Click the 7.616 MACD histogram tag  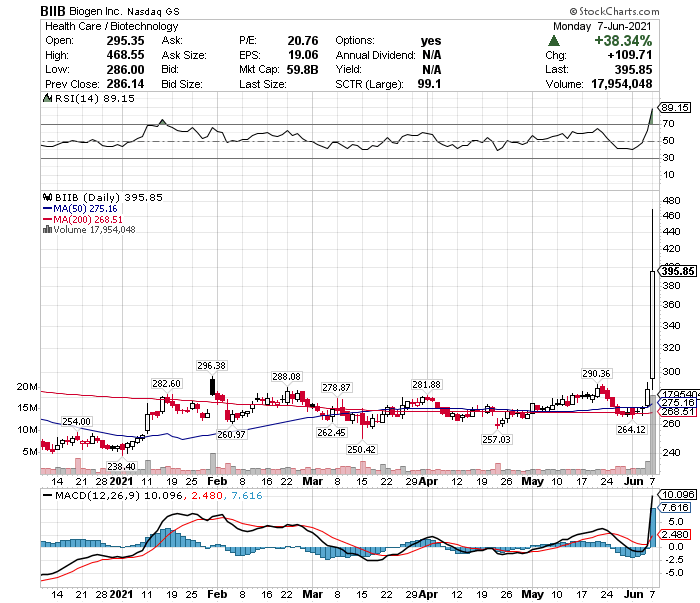tap(675, 507)
